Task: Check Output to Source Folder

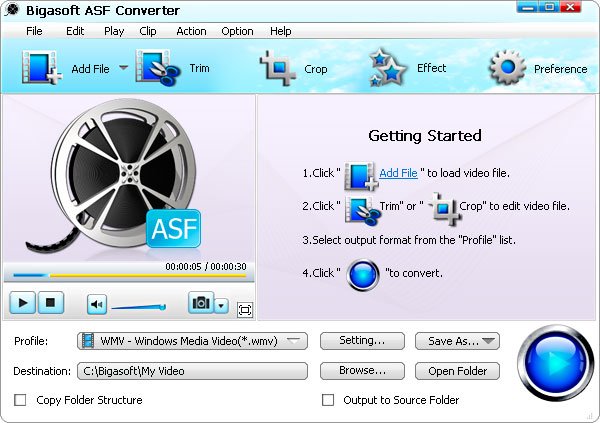Action: click(327, 400)
